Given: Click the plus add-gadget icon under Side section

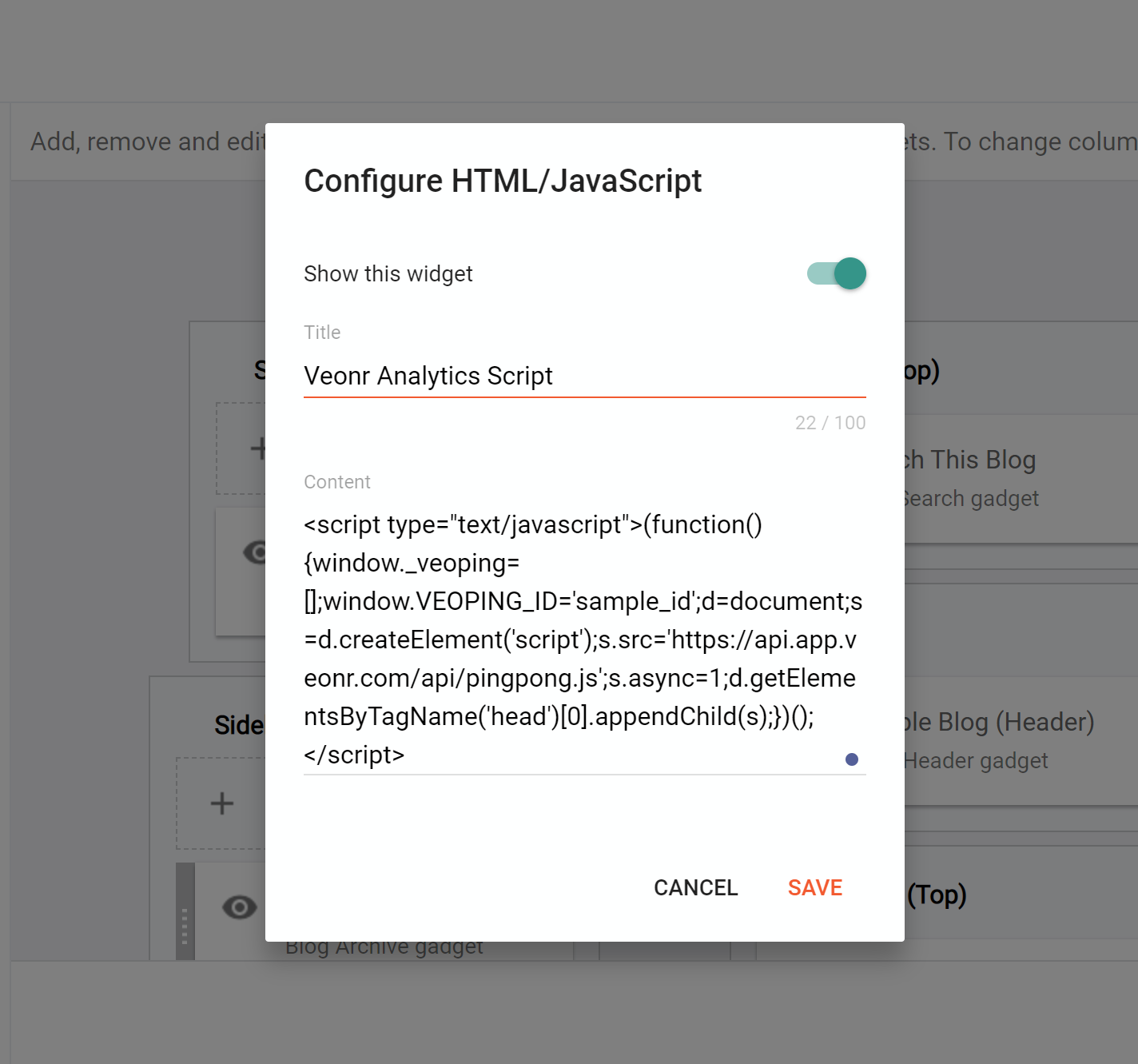Looking at the screenshot, I should pyautogui.click(x=222, y=803).
